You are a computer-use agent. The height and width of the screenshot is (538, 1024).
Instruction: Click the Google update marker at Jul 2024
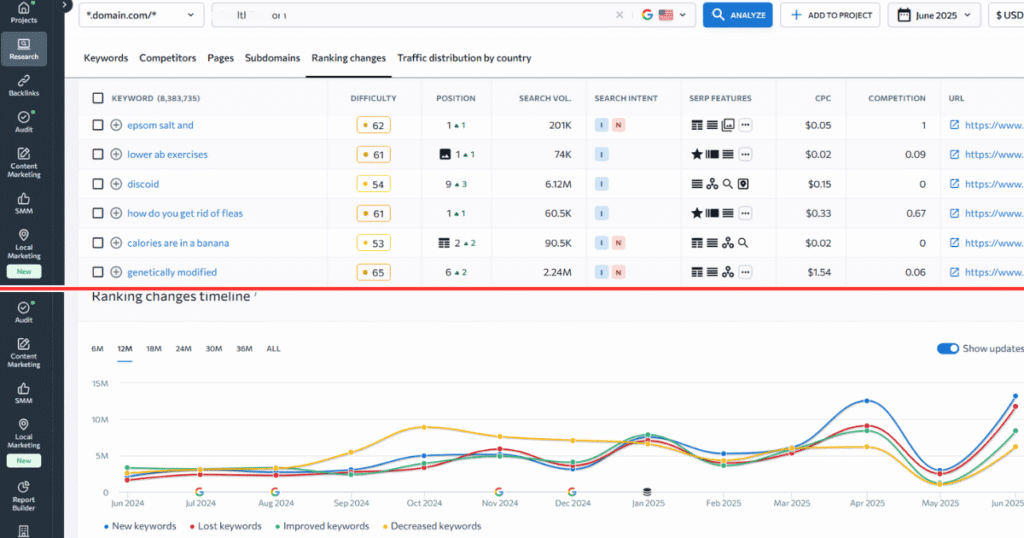pos(199,492)
